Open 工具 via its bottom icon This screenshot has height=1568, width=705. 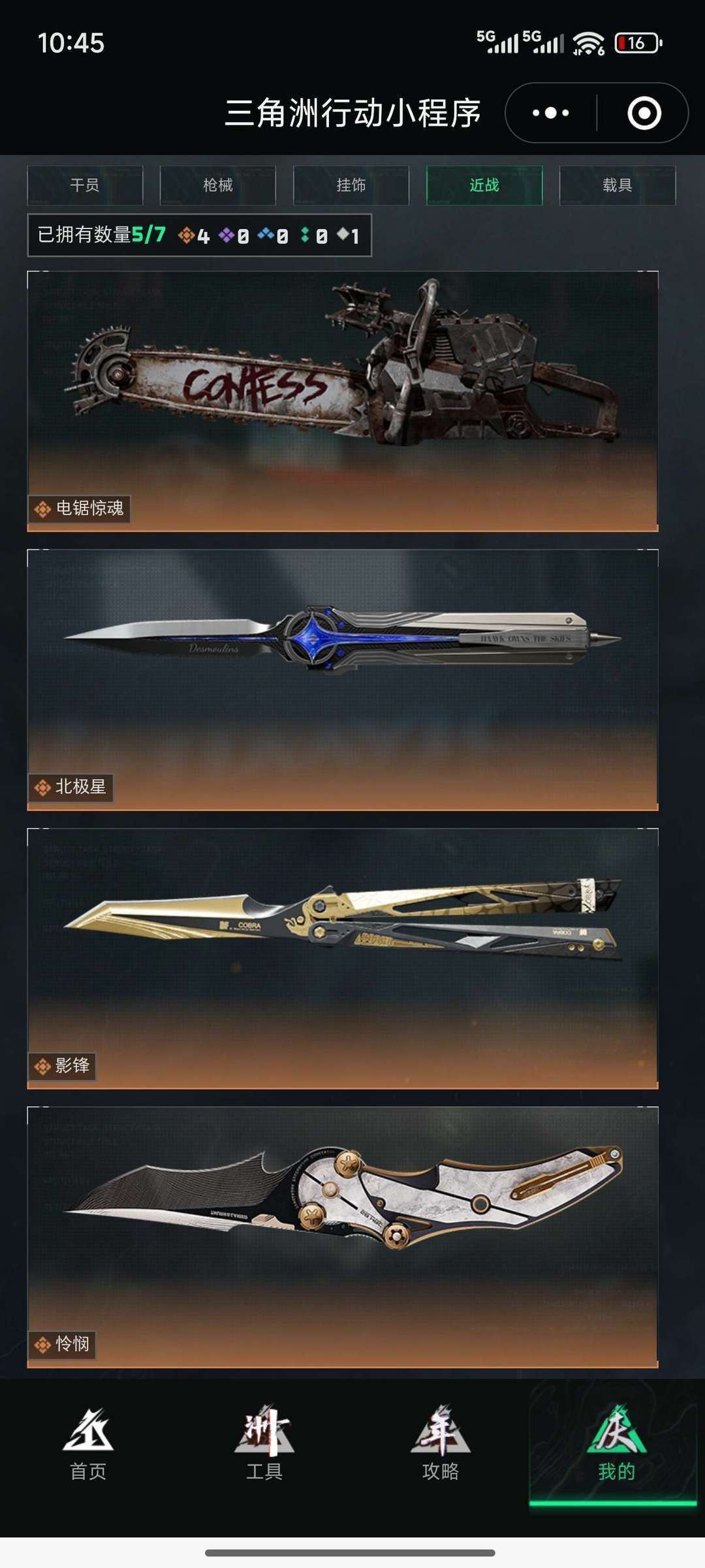pos(264,1429)
